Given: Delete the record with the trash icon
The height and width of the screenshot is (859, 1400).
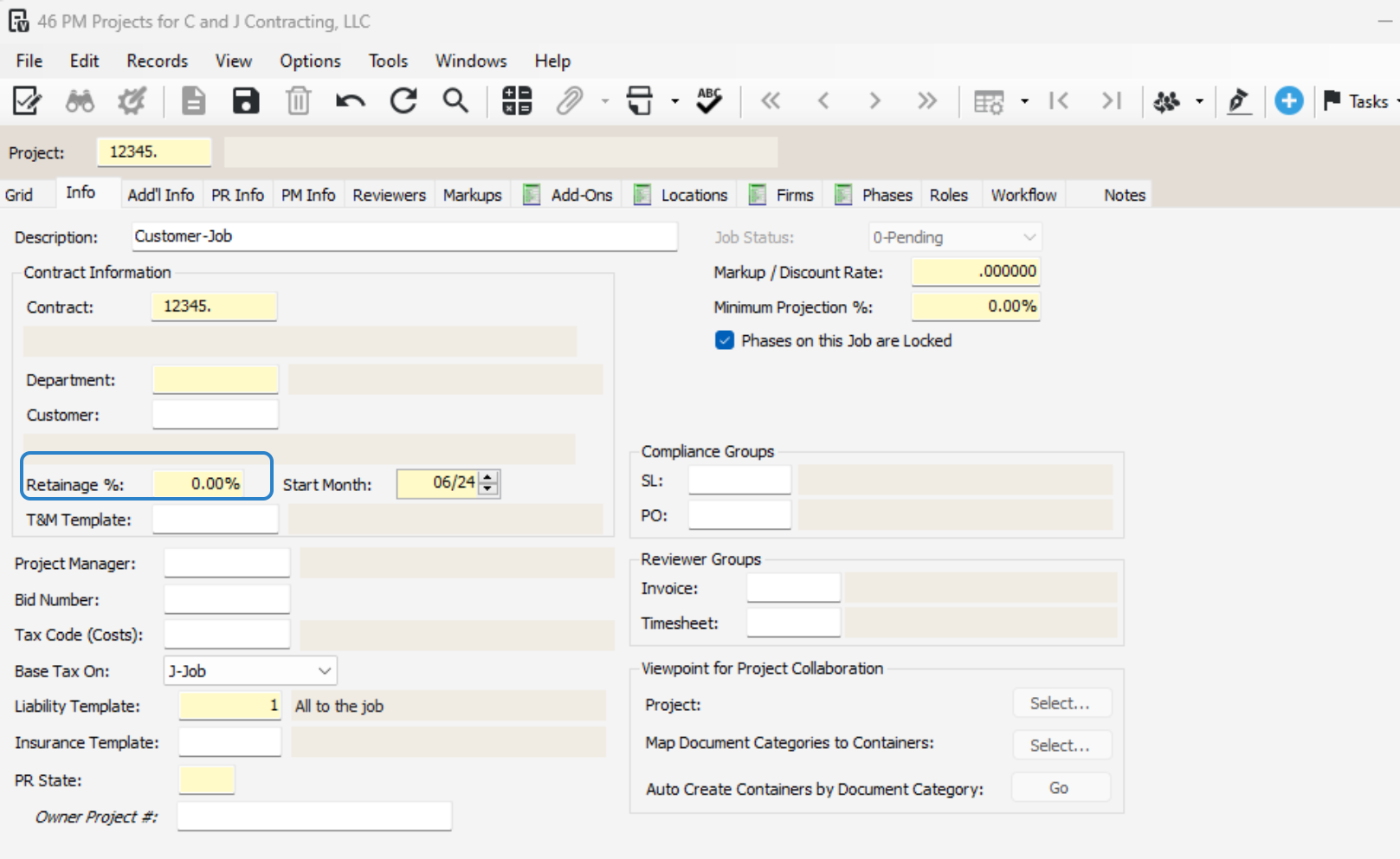Looking at the screenshot, I should pyautogui.click(x=298, y=101).
